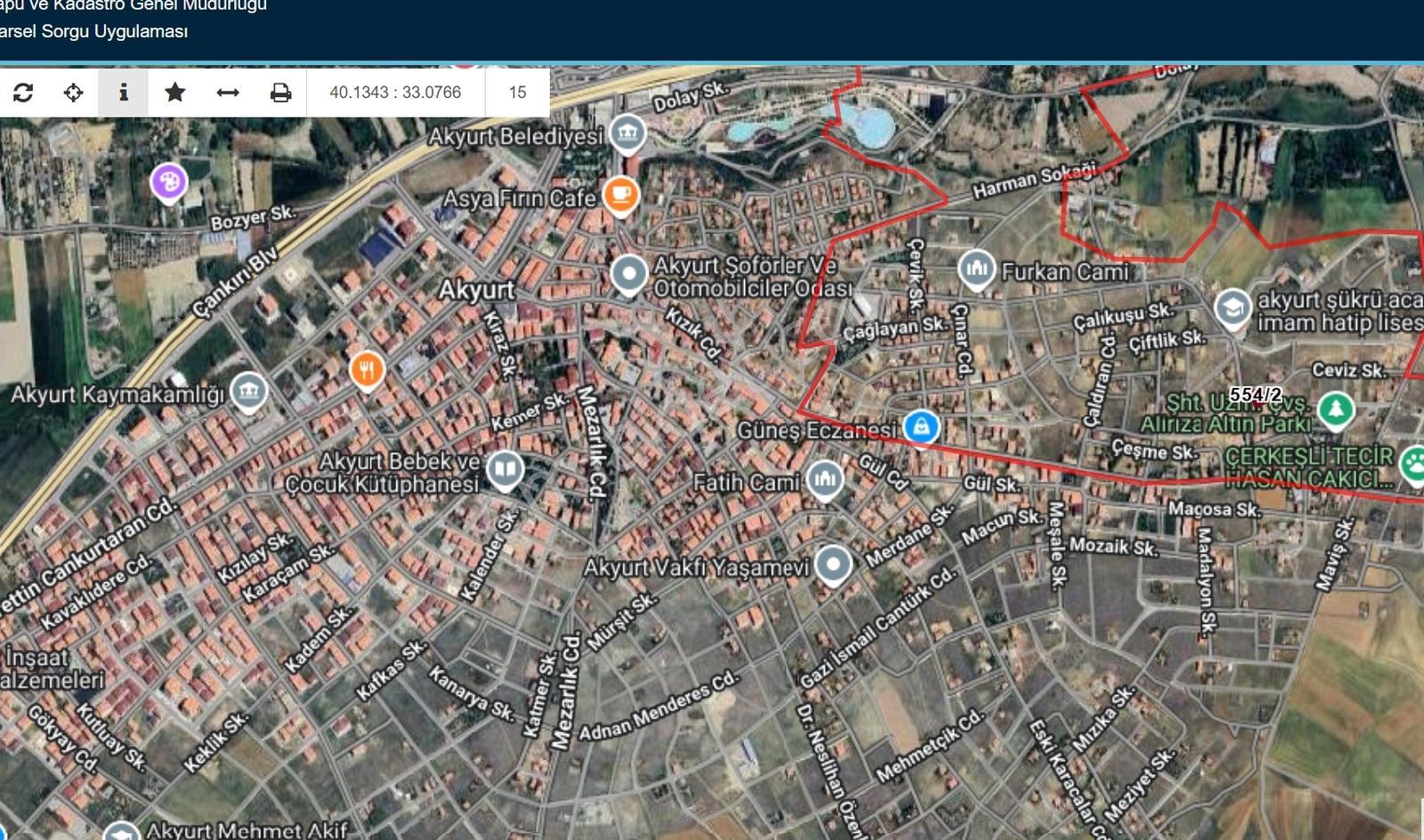Select the horizontal measure arrow tool
Viewport: 1424px width, 840px height.
click(x=228, y=93)
